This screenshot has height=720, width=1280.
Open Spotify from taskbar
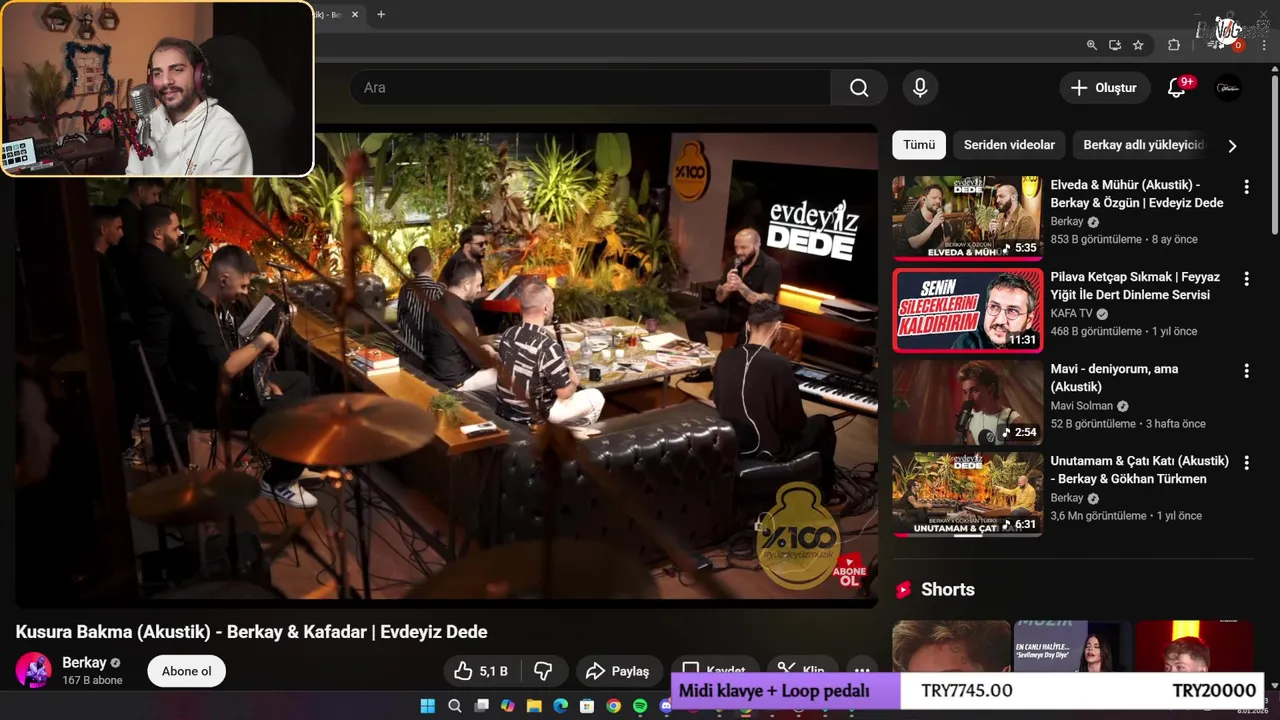pyautogui.click(x=640, y=706)
